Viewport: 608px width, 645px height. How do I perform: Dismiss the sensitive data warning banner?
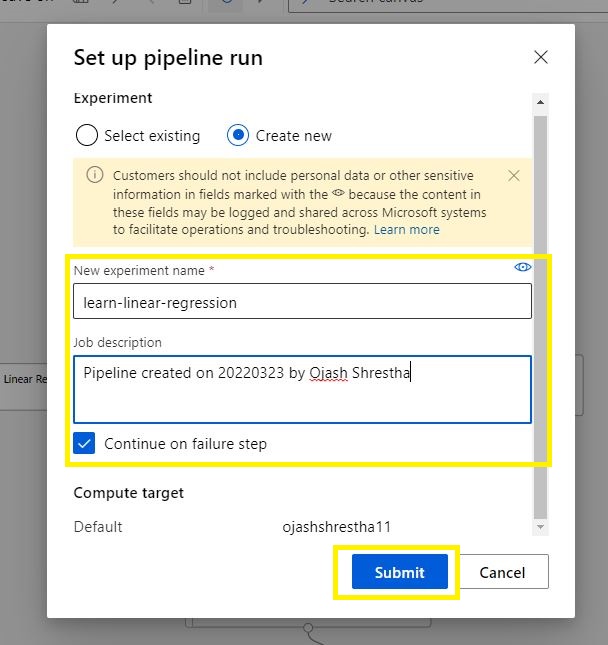[514, 175]
